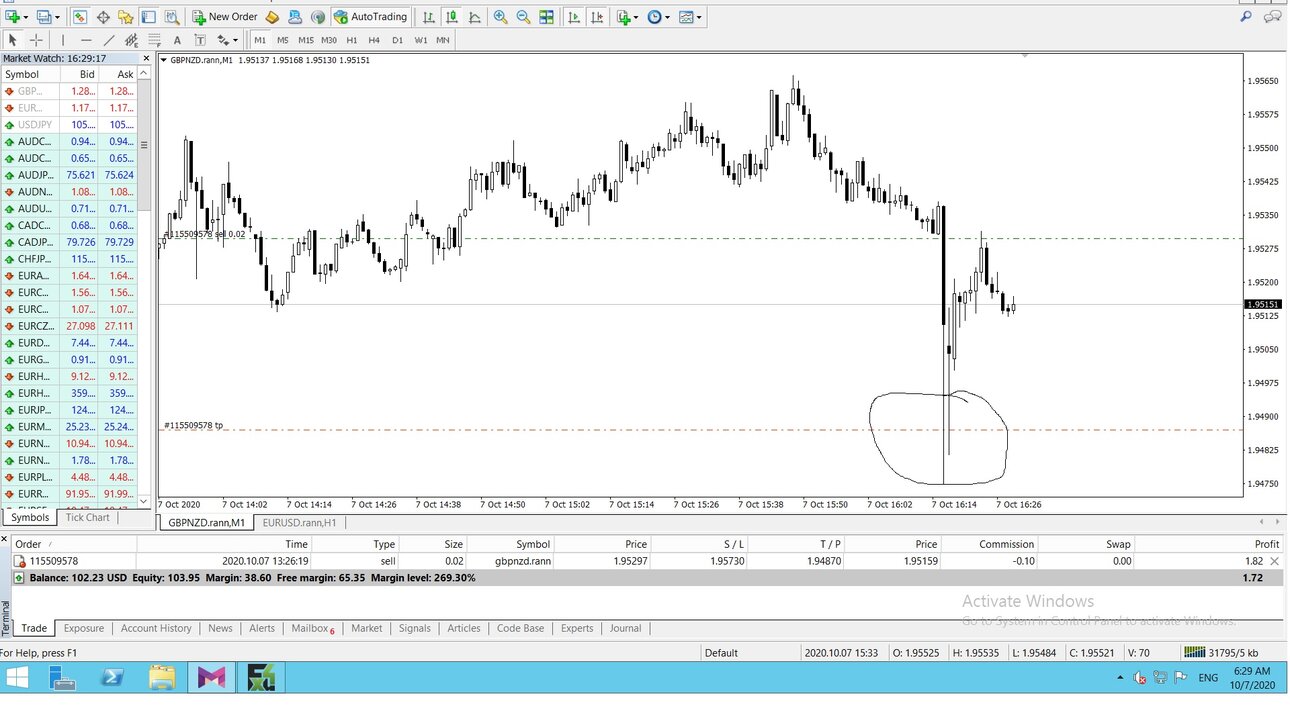The image size is (1290, 725).
Task: Switch the chart to H4 timeframe
Action: click(x=374, y=40)
